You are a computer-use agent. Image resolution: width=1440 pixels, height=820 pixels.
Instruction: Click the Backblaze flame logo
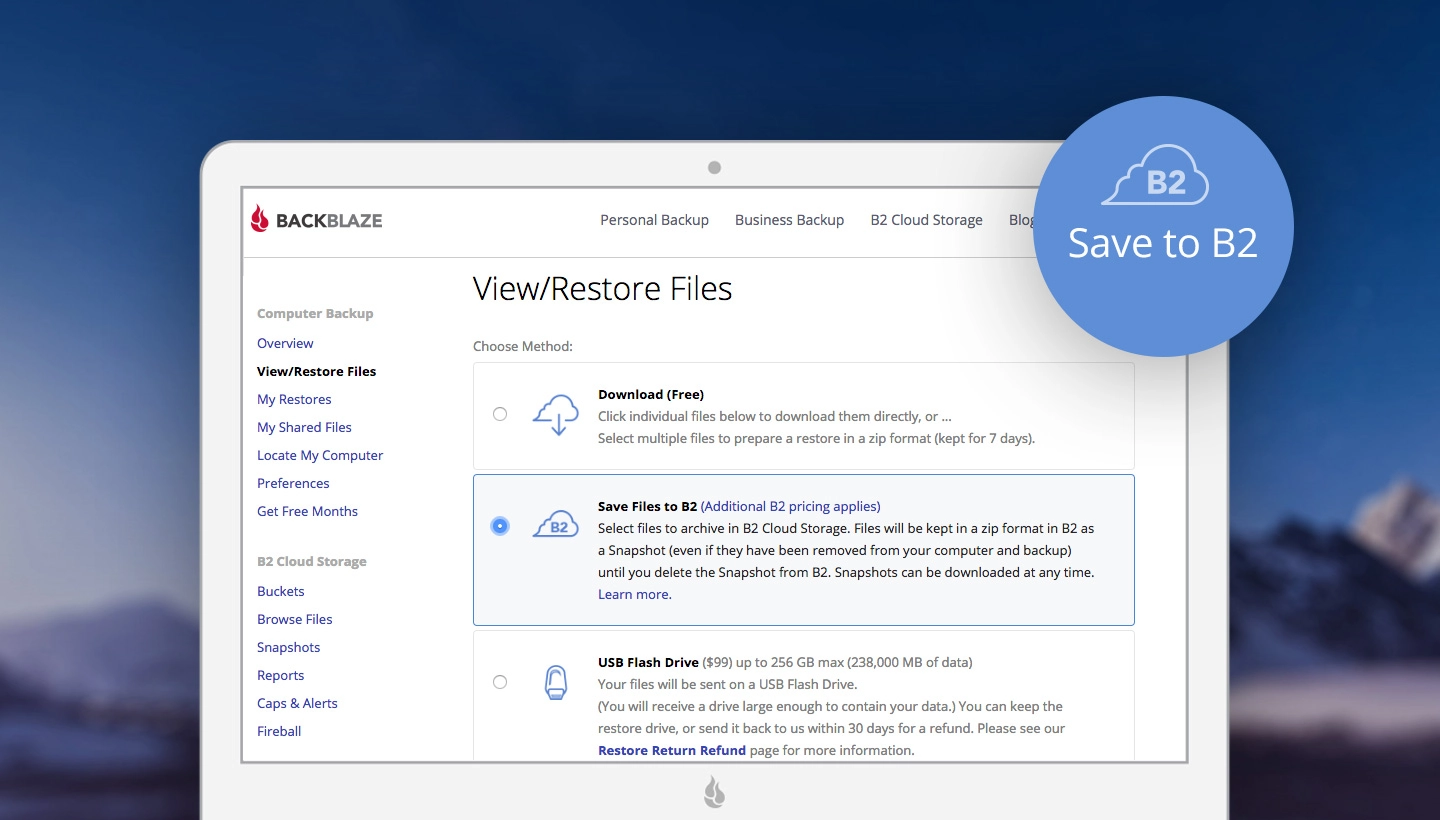(x=260, y=219)
